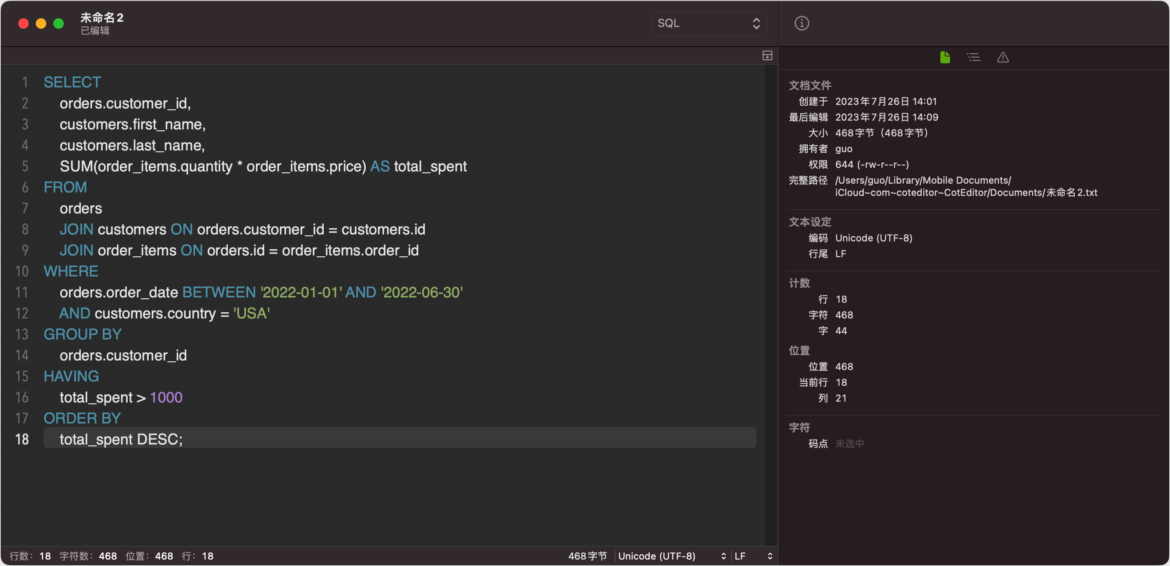Click the last edited time 14:09
The image size is (1170, 566).
point(926,117)
